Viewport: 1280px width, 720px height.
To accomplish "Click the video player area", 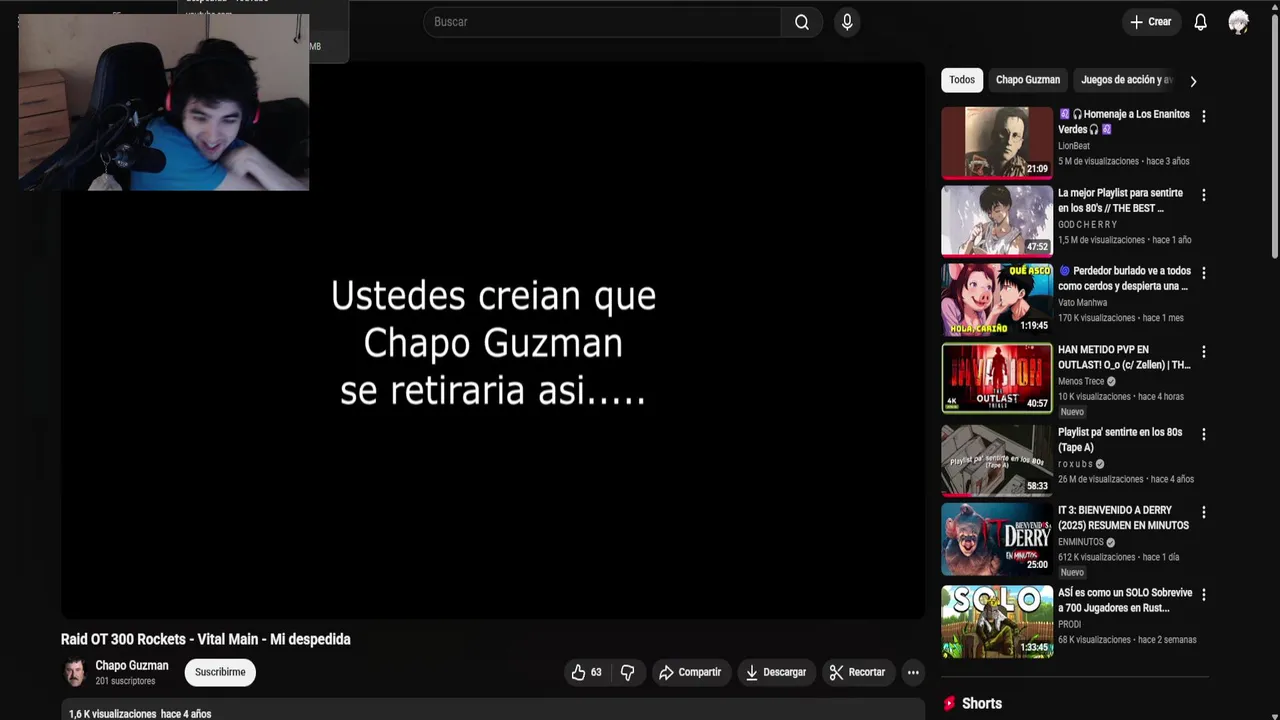I will tap(493, 342).
